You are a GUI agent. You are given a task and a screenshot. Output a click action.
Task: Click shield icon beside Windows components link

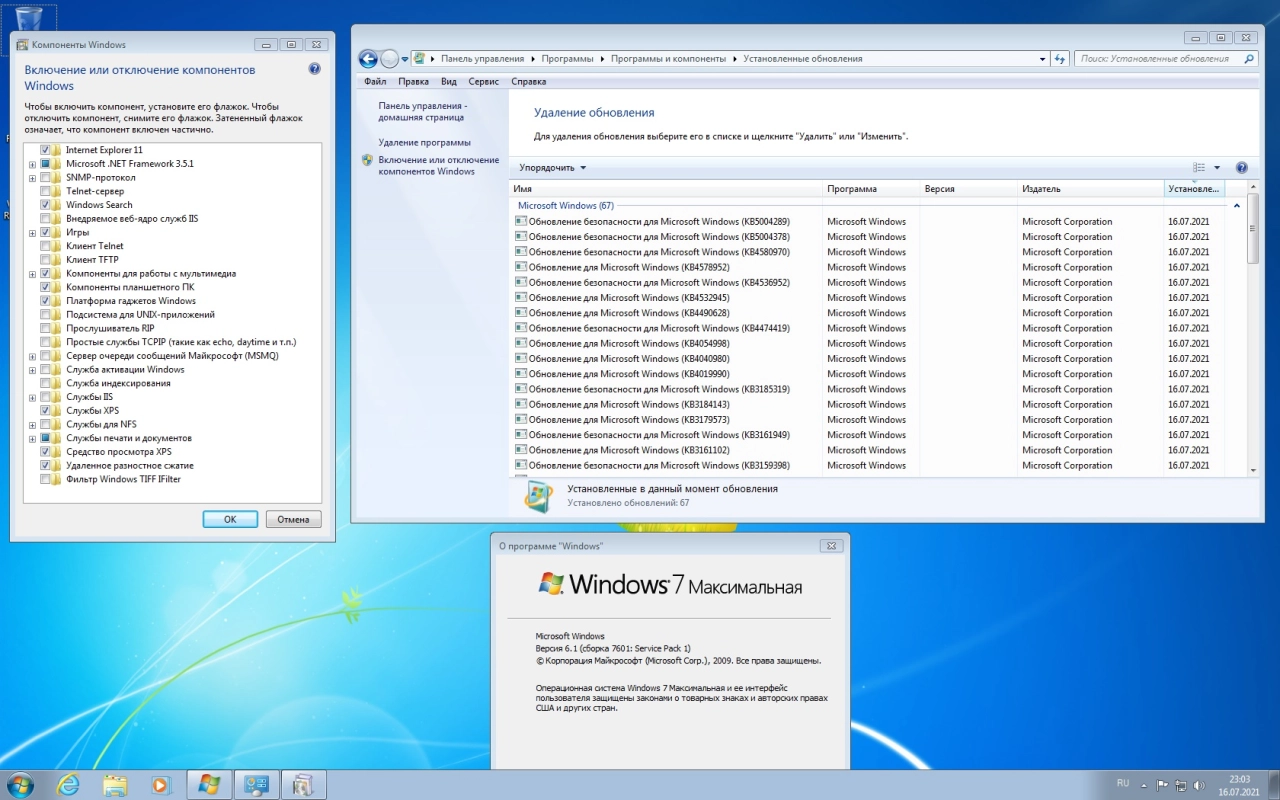[368, 160]
